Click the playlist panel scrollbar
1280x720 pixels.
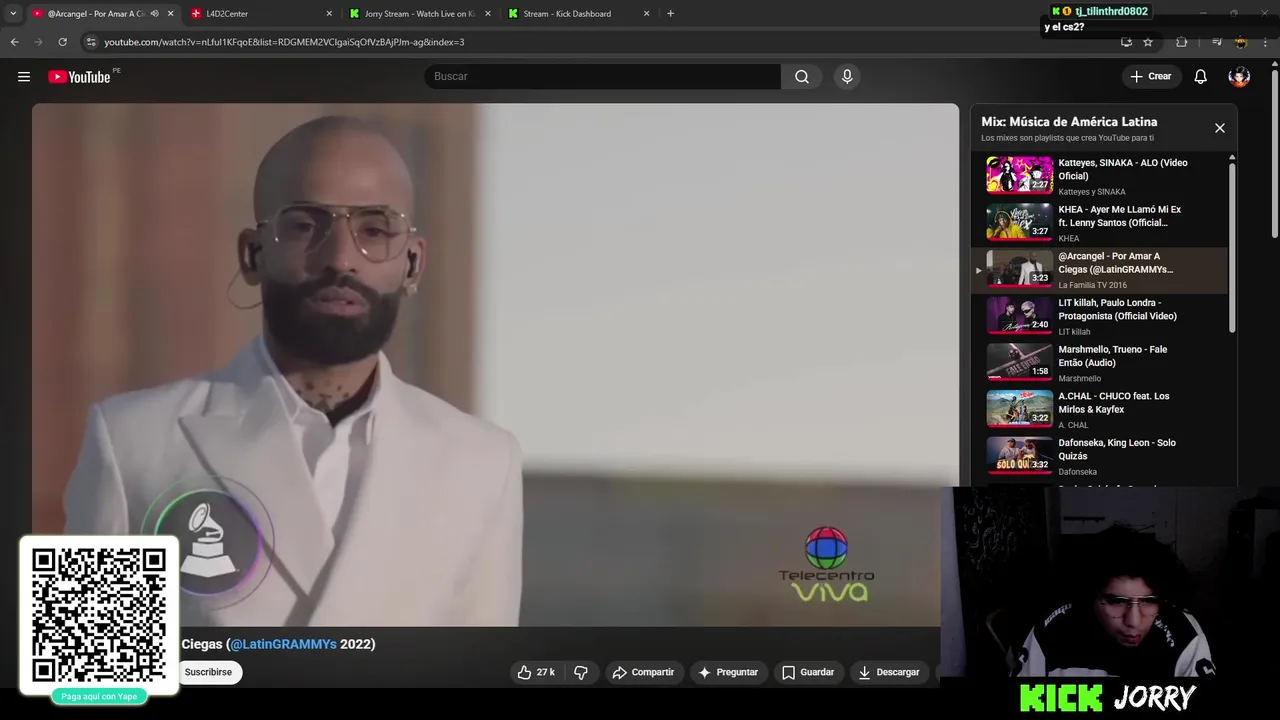pos(1232,247)
